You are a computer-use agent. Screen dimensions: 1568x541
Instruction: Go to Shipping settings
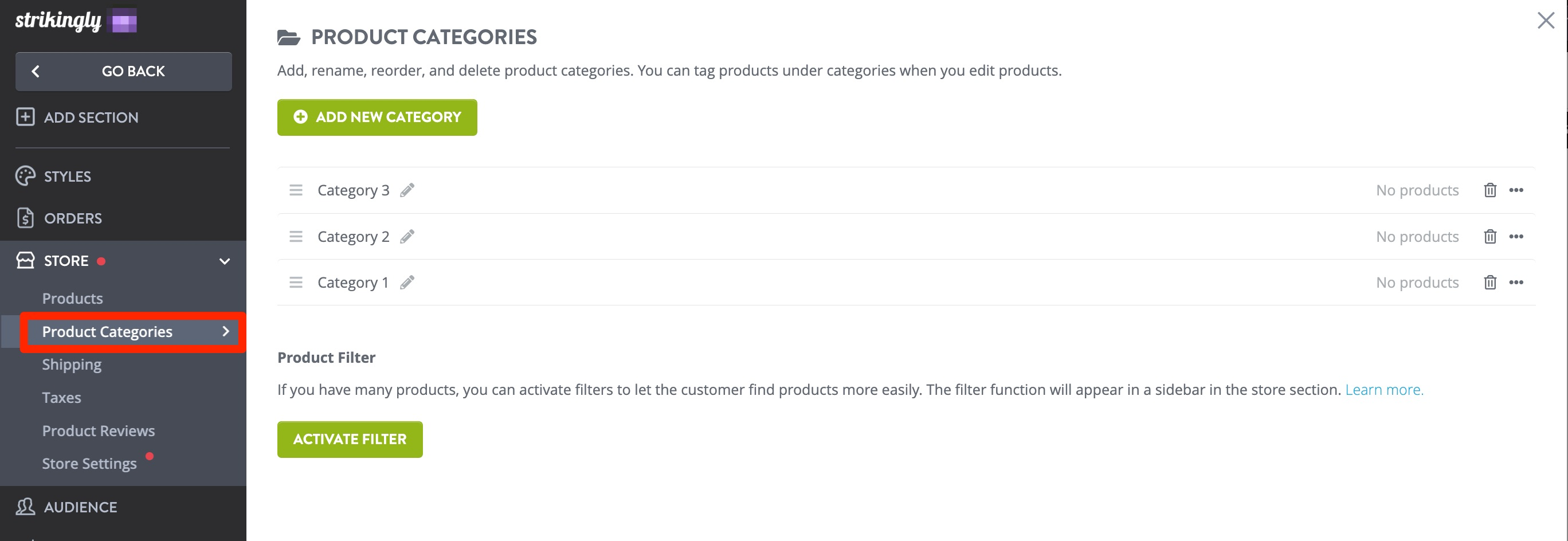[72, 364]
